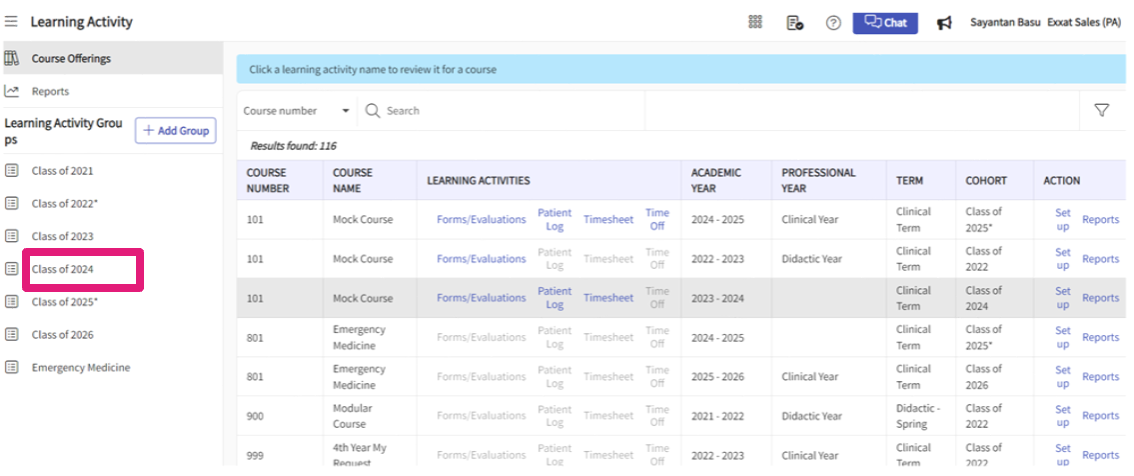
Task: Open the hamburger navigation menu
Action: tap(11, 22)
